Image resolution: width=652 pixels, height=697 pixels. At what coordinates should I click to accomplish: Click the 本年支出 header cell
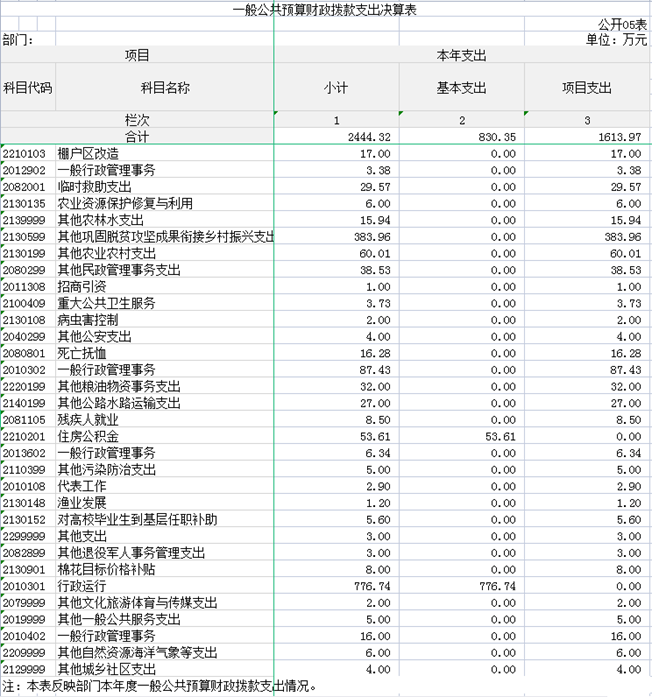[x=461, y=56]
